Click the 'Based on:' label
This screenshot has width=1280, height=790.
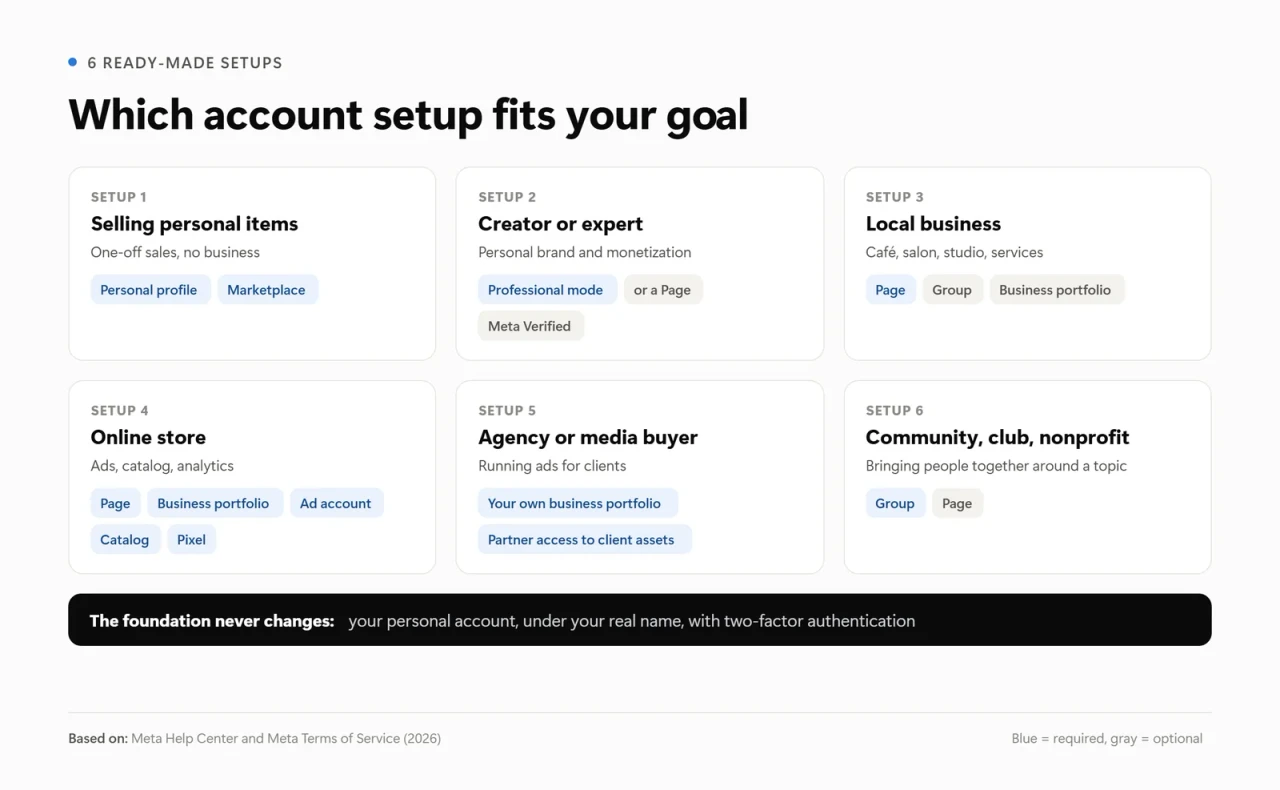98,738
